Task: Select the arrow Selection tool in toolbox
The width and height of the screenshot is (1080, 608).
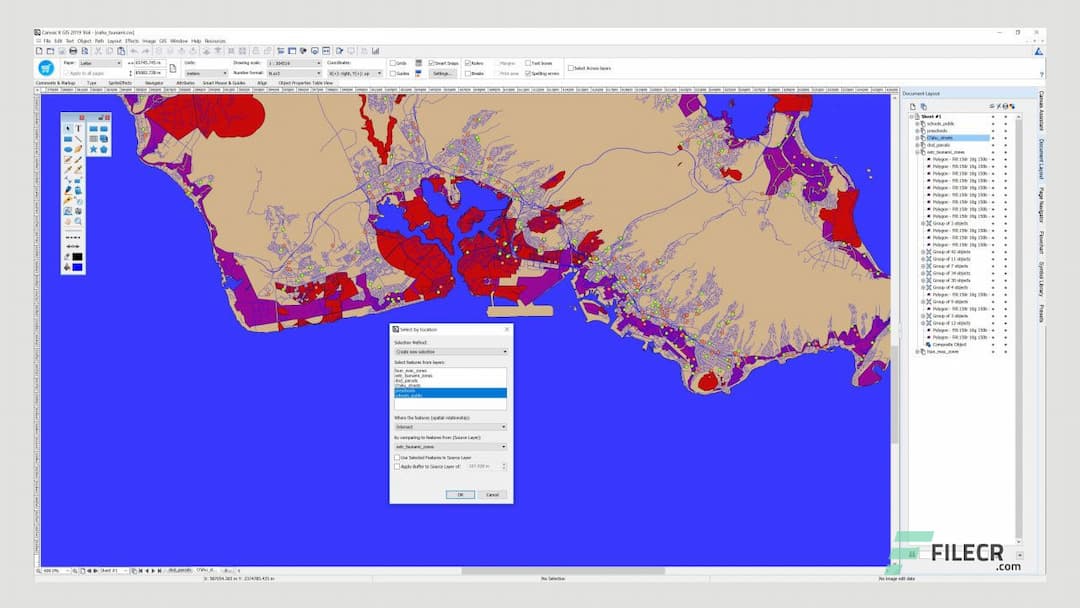Action: point(67,128)
